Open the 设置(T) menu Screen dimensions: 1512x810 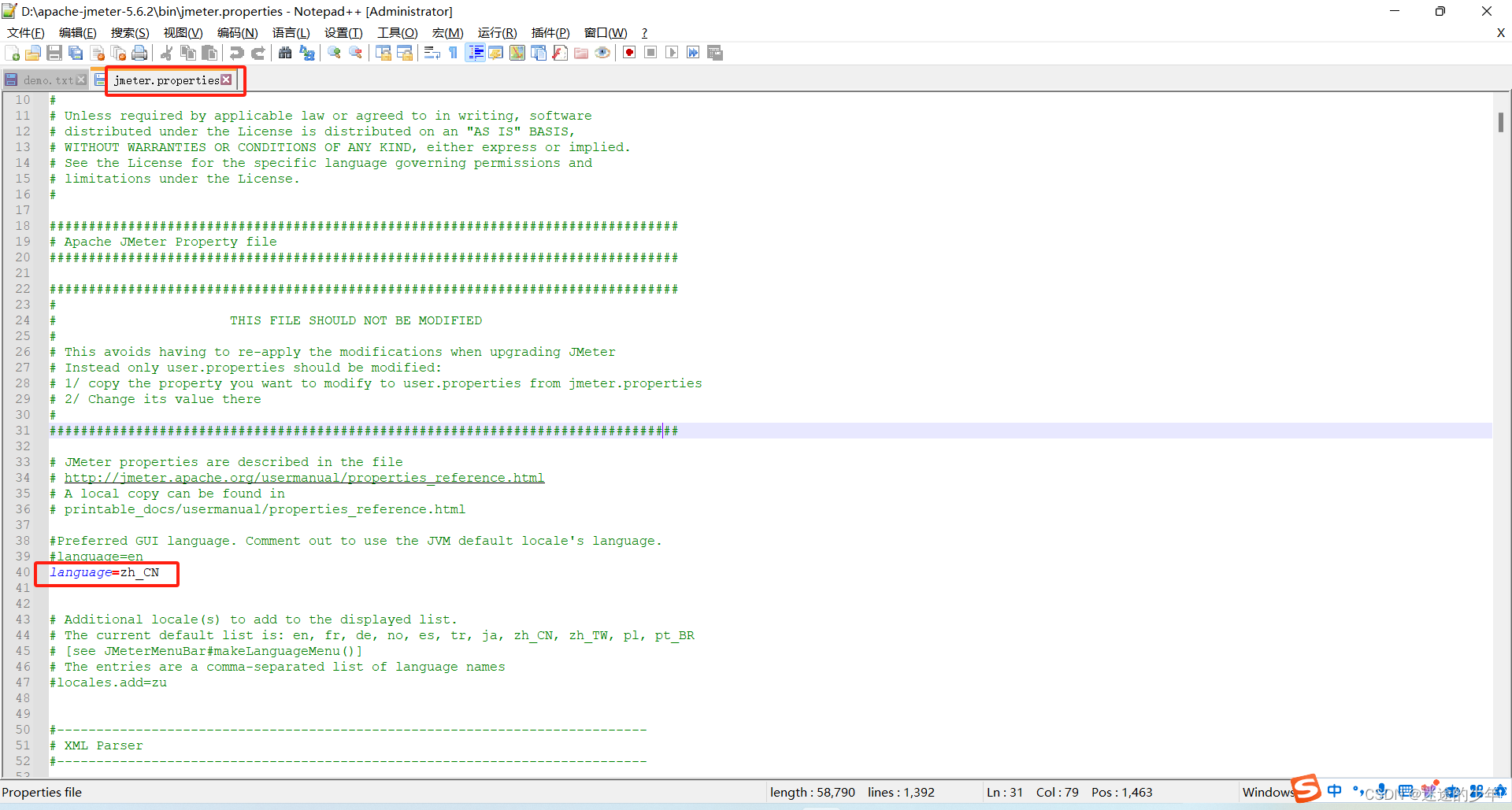click(343, 32)
